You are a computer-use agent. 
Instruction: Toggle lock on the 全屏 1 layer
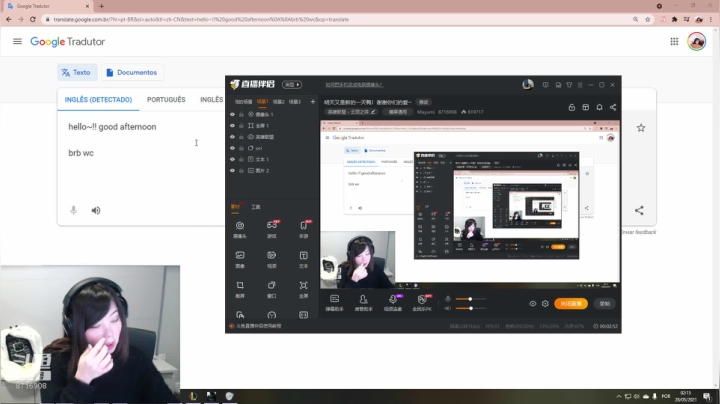241,125
